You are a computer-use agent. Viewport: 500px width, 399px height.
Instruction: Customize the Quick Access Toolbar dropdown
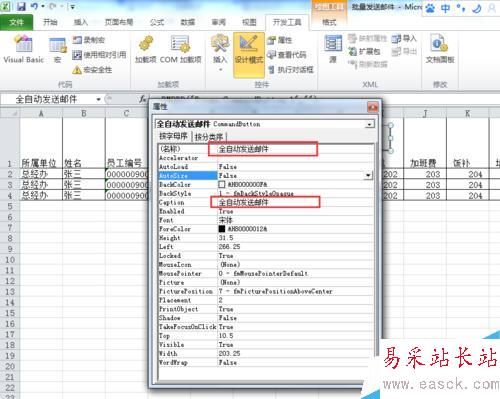[x=72, y=6]
